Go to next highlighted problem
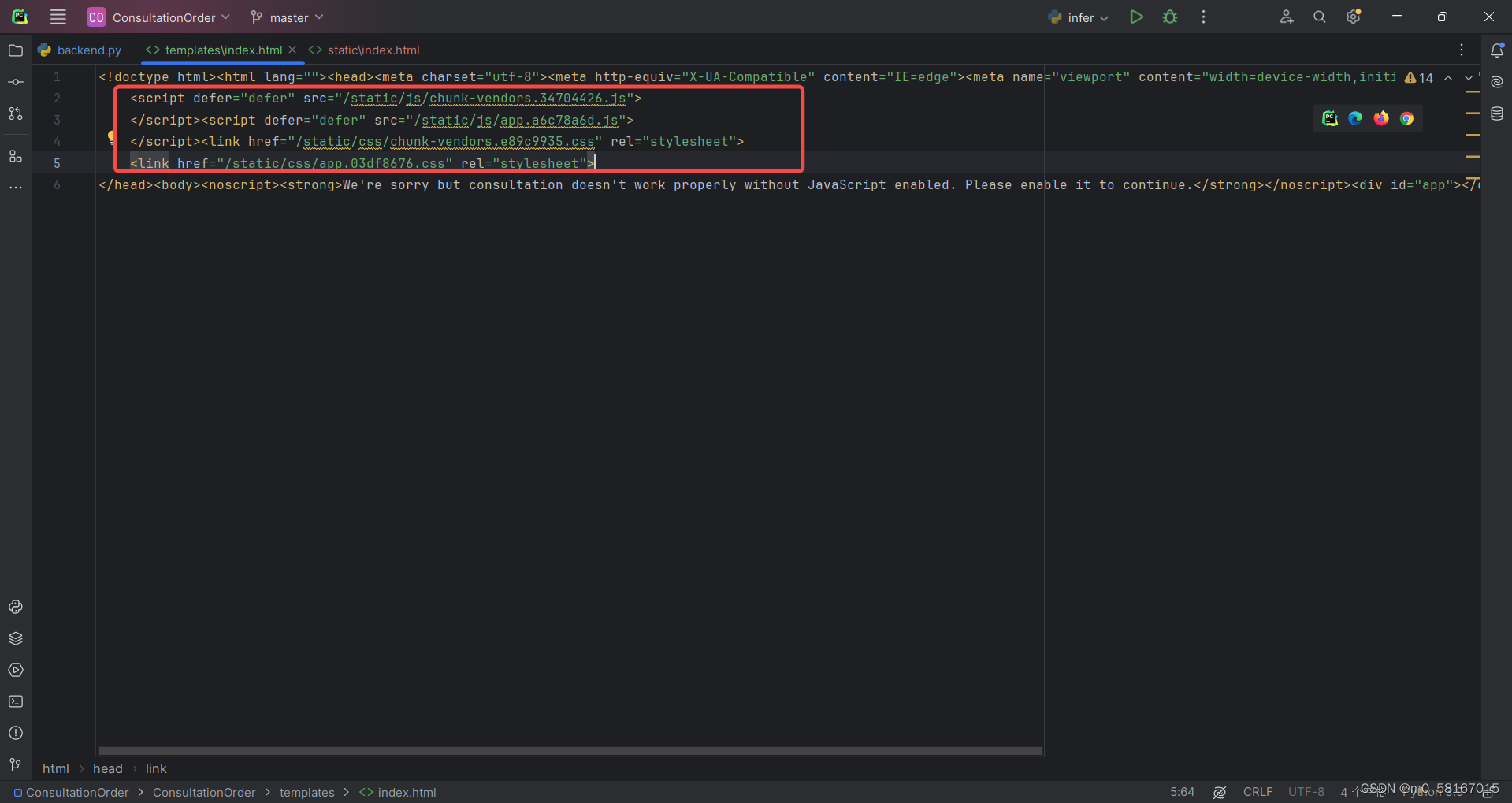This screenshot has height=803, width=1512. [1469, 78]
